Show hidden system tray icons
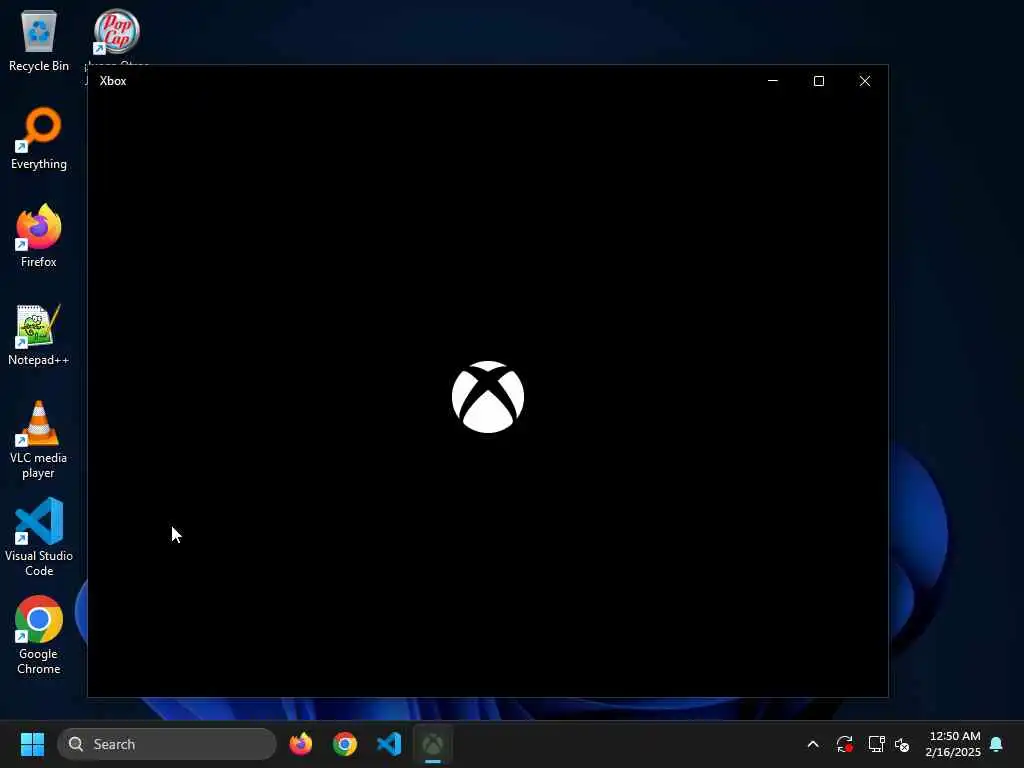Image resolution: width=1024 pixels, height=768 pixels. click(x=813, y=744)
